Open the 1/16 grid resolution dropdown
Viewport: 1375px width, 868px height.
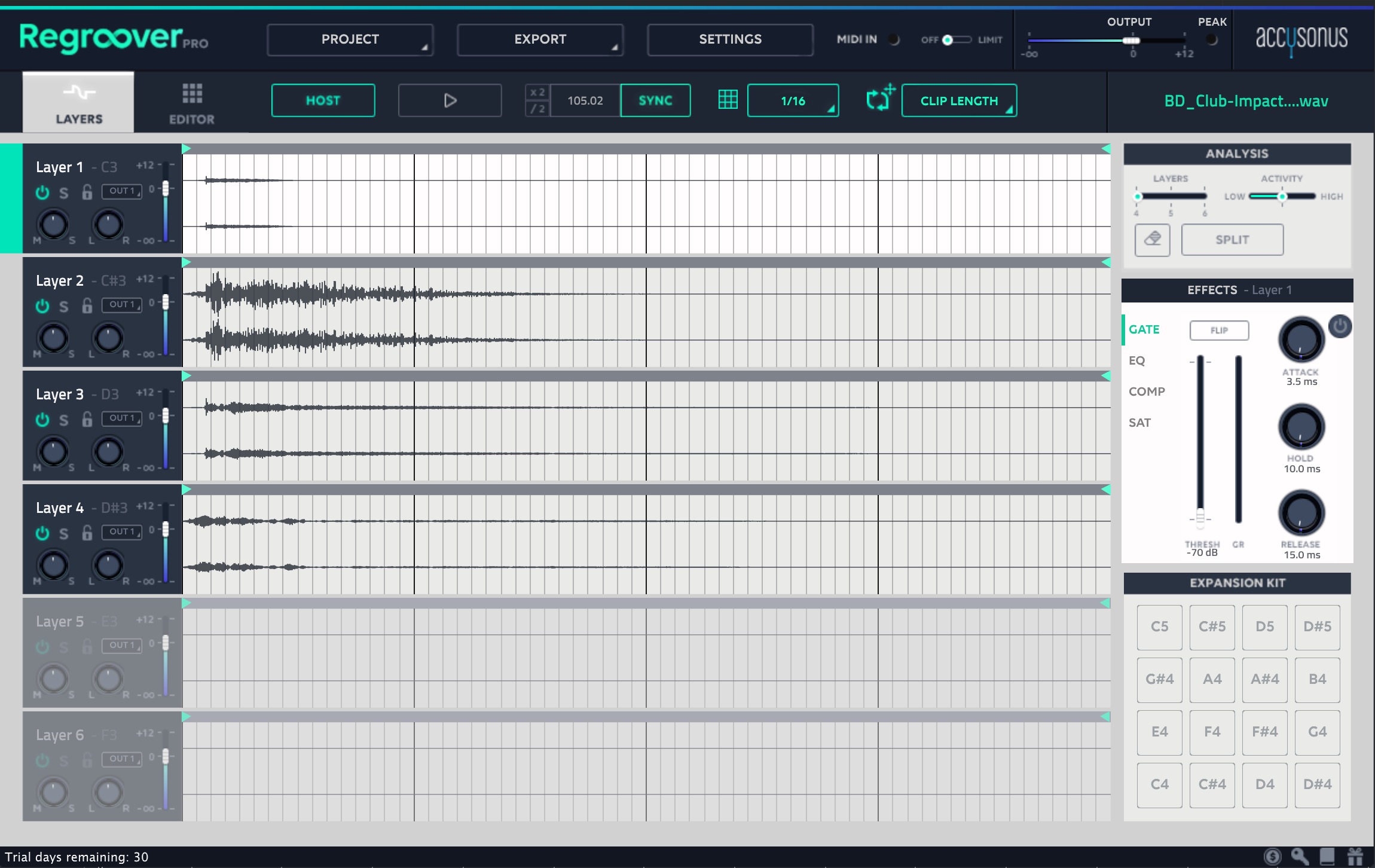793,100
